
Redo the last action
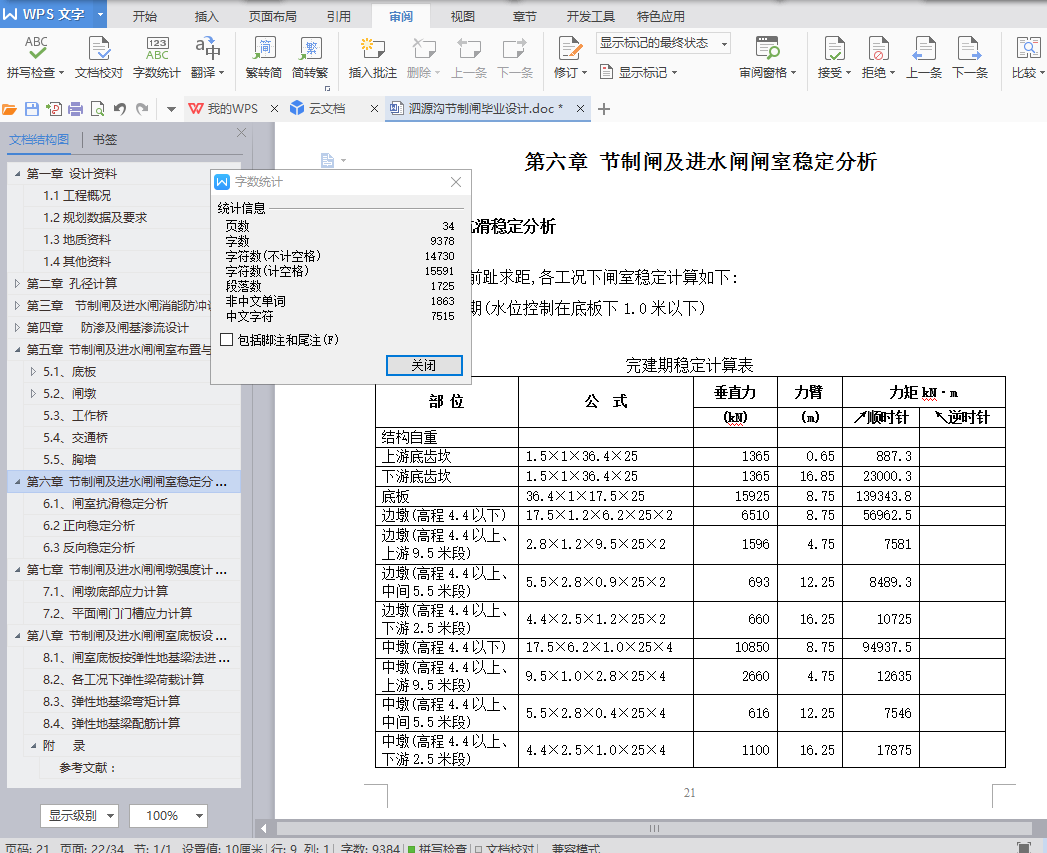coord(142,109)
